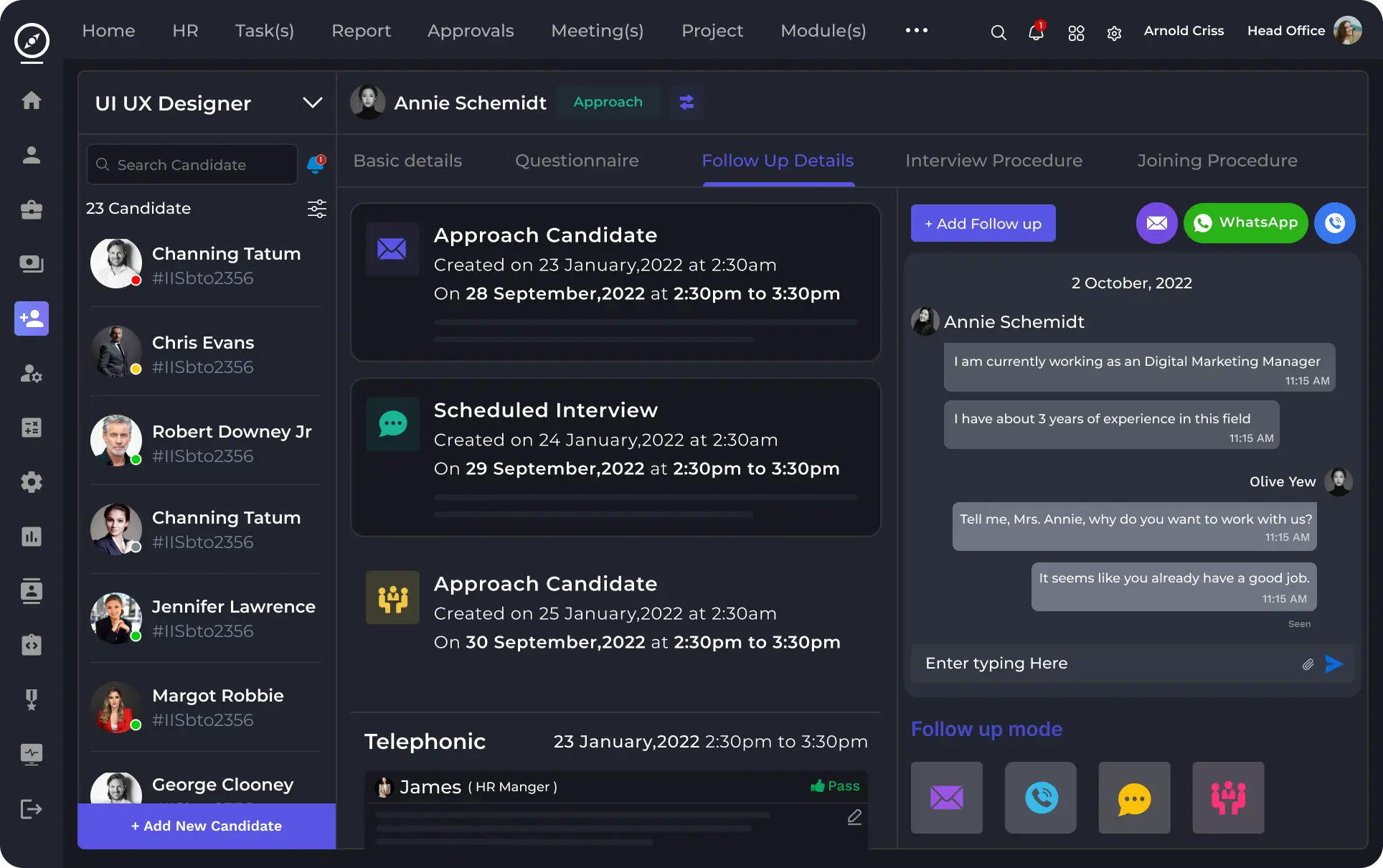This screenshot has width=1383, height=868.
Task: Expand the UI UX Designer dropdown
Action: click(x=312, y=103)
